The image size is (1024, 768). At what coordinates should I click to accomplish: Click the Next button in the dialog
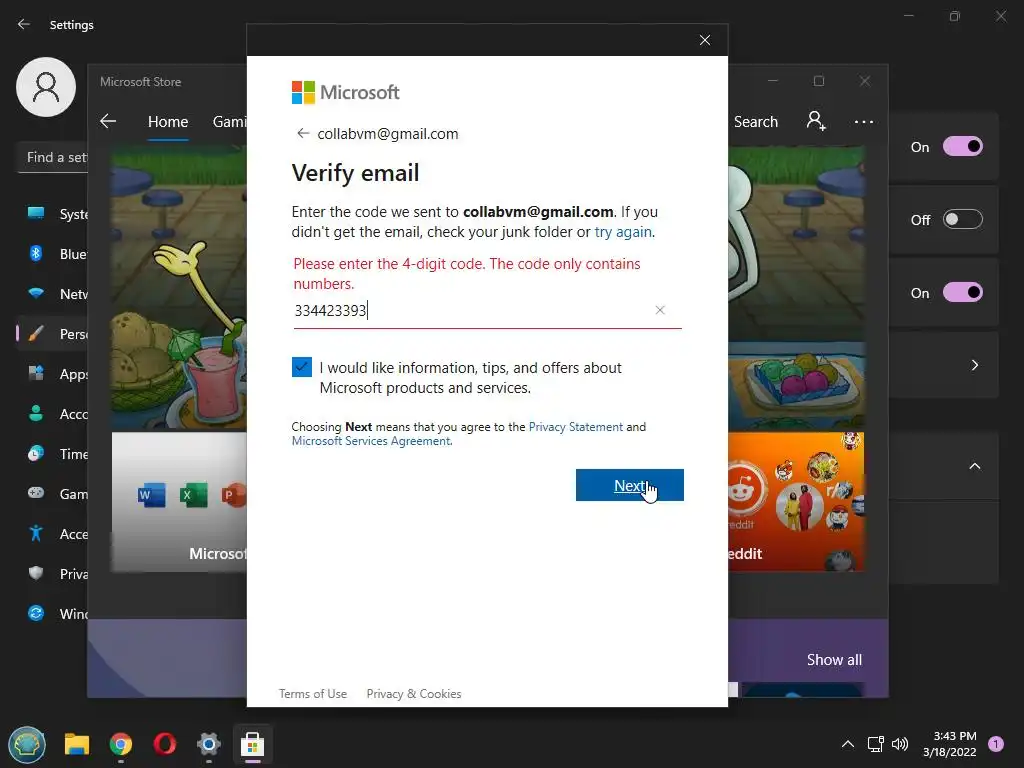pos(630,485)
